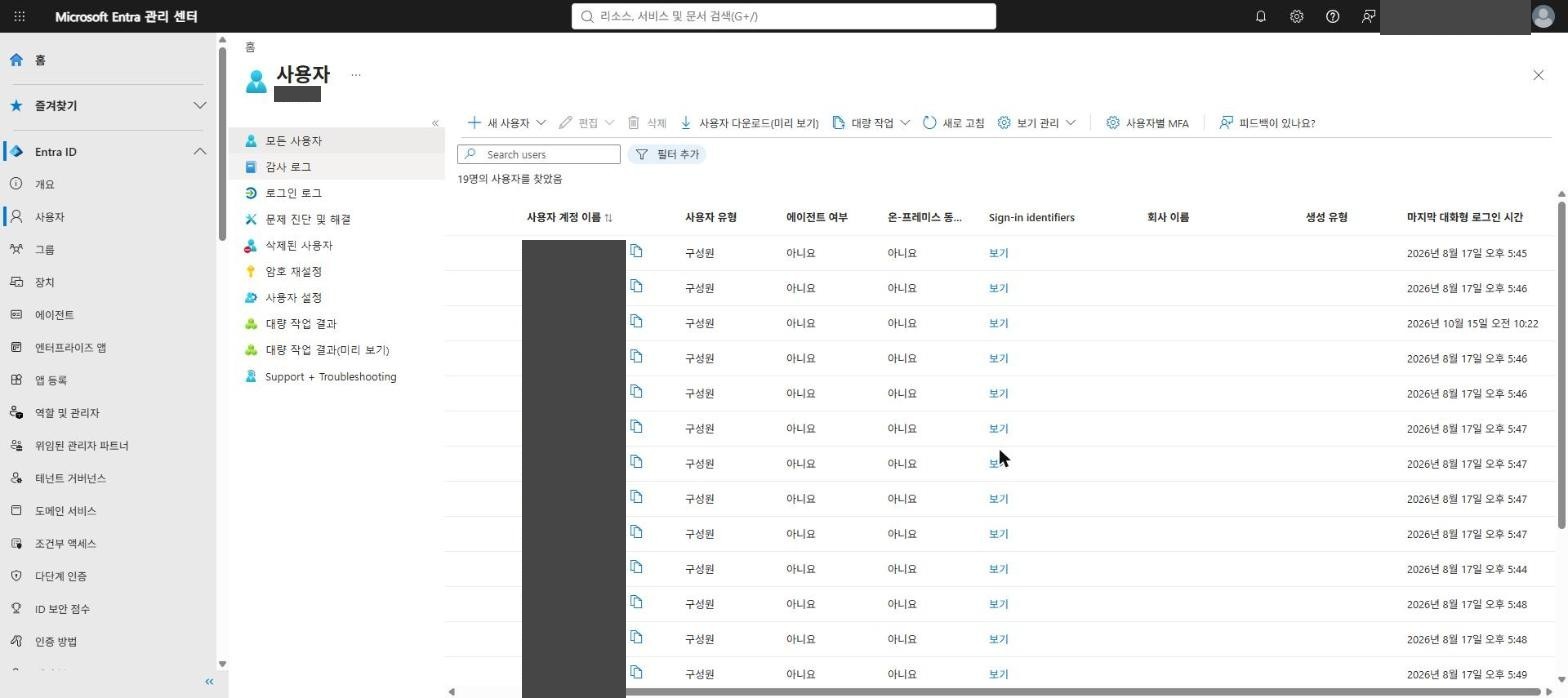Open the help question mark icon
The height and width of the screenshot is (698, 1568).
click(1332, 17)
